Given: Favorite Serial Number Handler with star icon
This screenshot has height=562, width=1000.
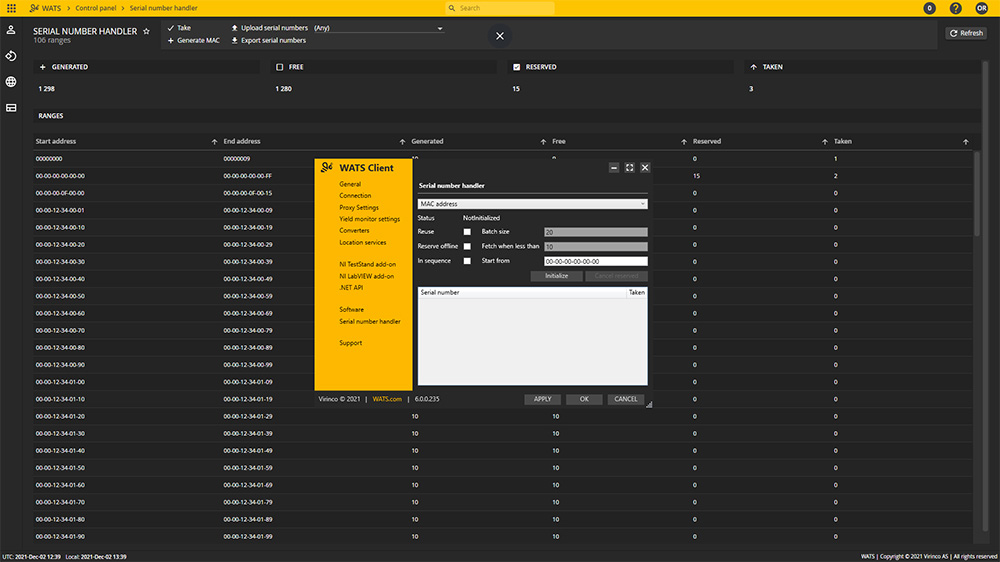Looking at the screenshot, I should coord(146,32).
